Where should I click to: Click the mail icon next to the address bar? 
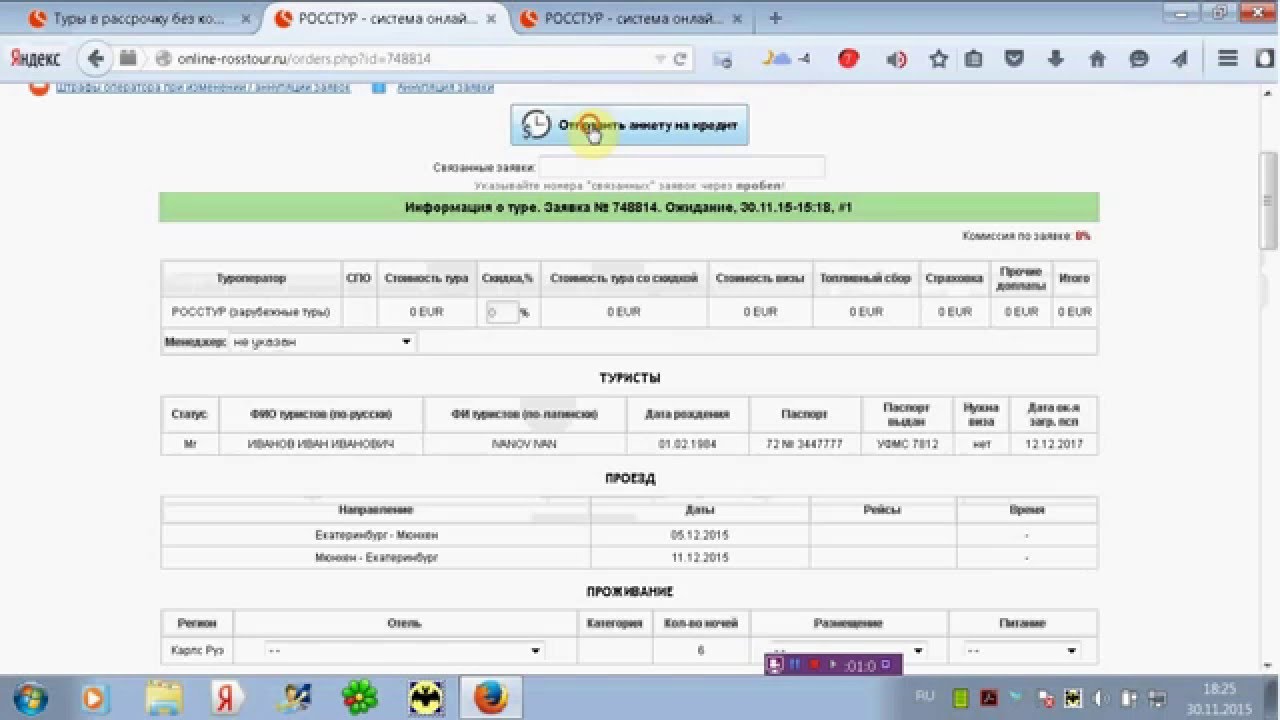pyautogui.click(x=722, y=60)
